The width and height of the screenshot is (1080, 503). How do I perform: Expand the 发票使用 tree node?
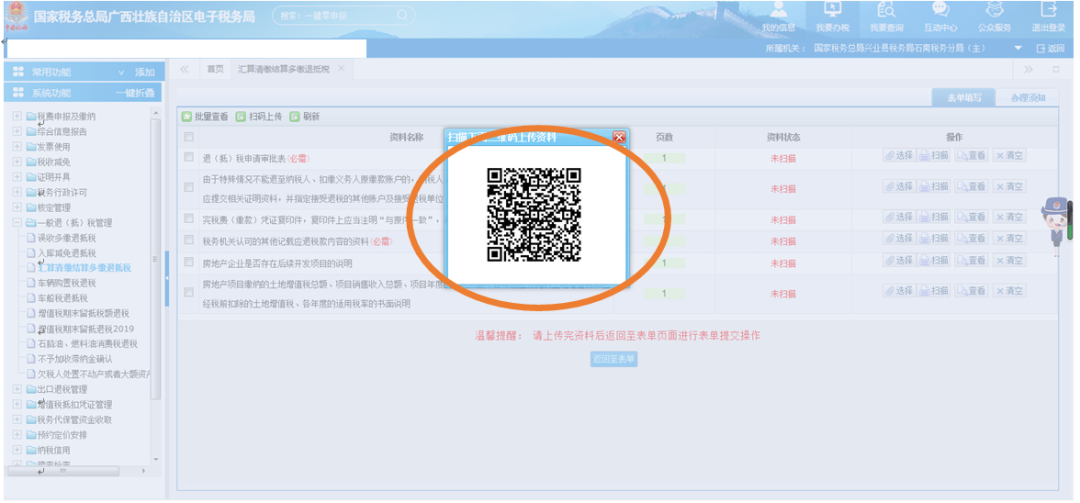pos(17,146)
